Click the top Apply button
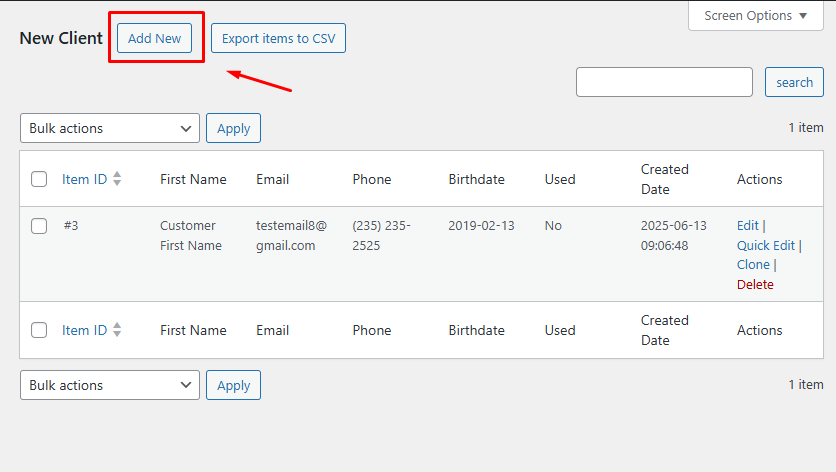 click(x=233, y=128)
